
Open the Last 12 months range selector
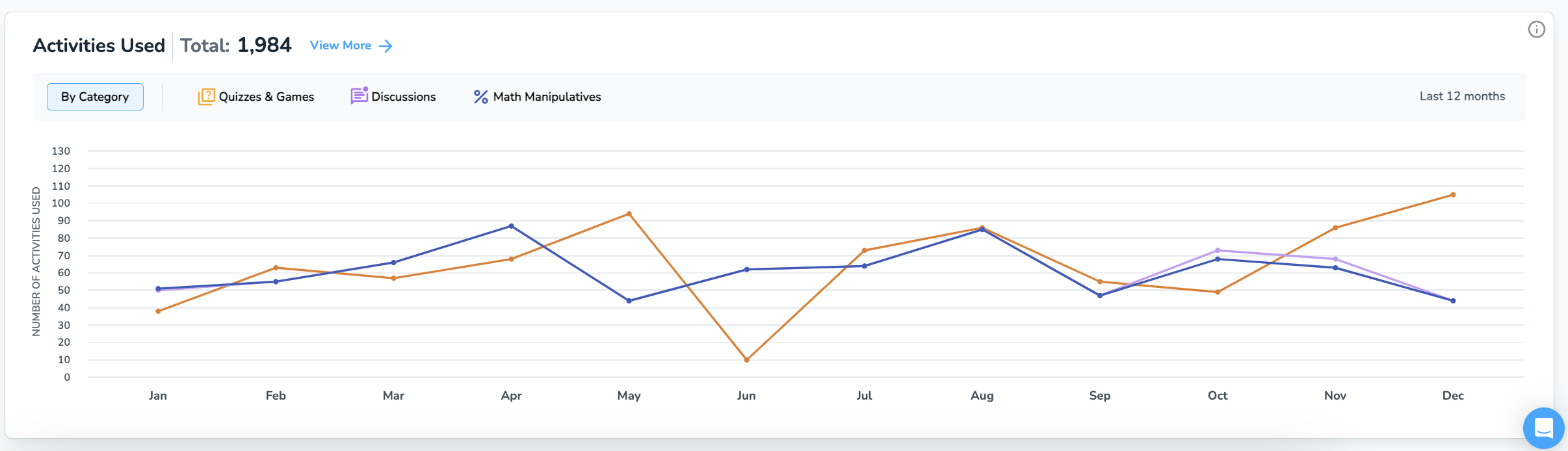point(1461,96)
